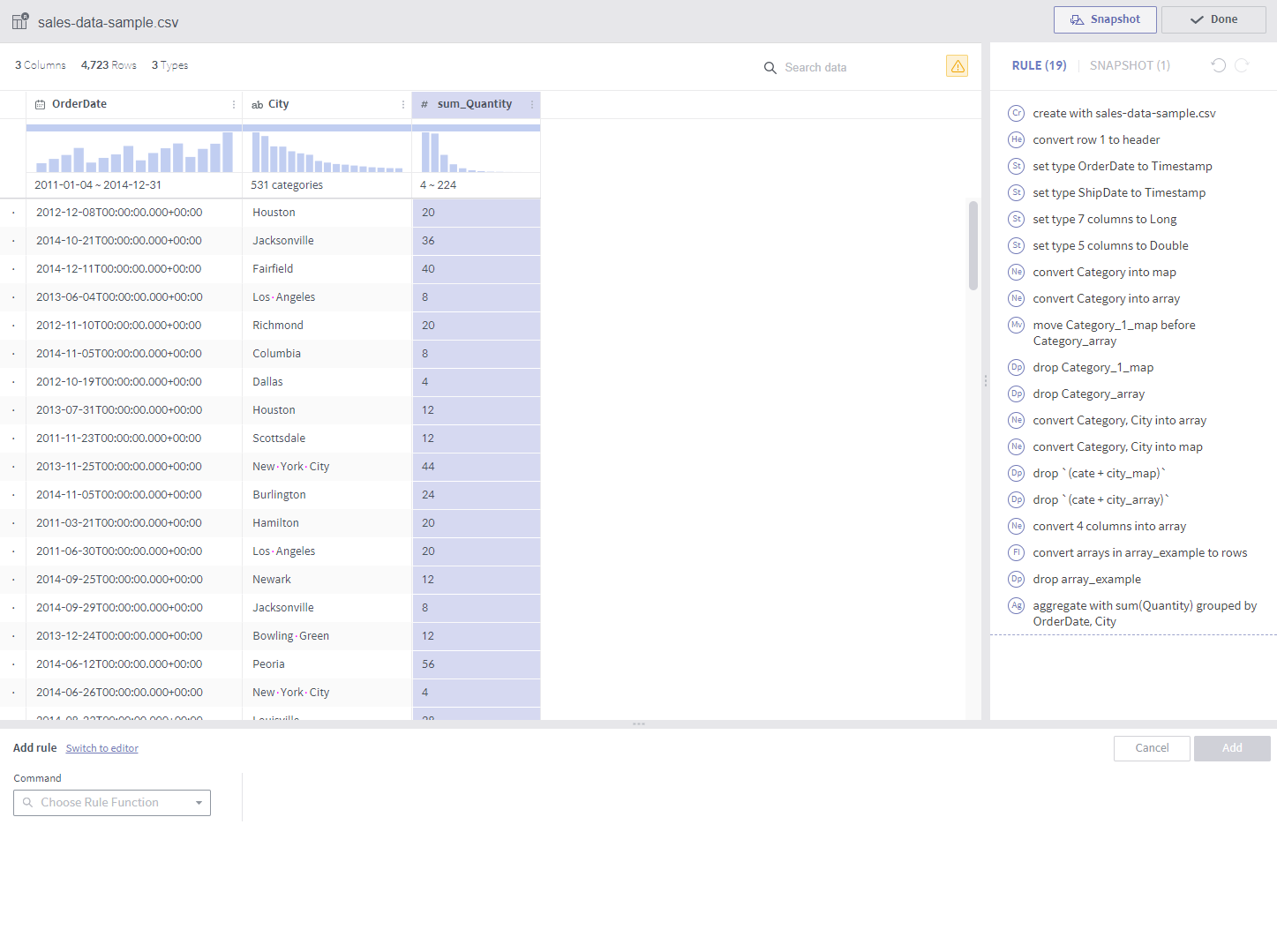Click the St icon for OrderDate Timestamp rule

click(1017, 166)
